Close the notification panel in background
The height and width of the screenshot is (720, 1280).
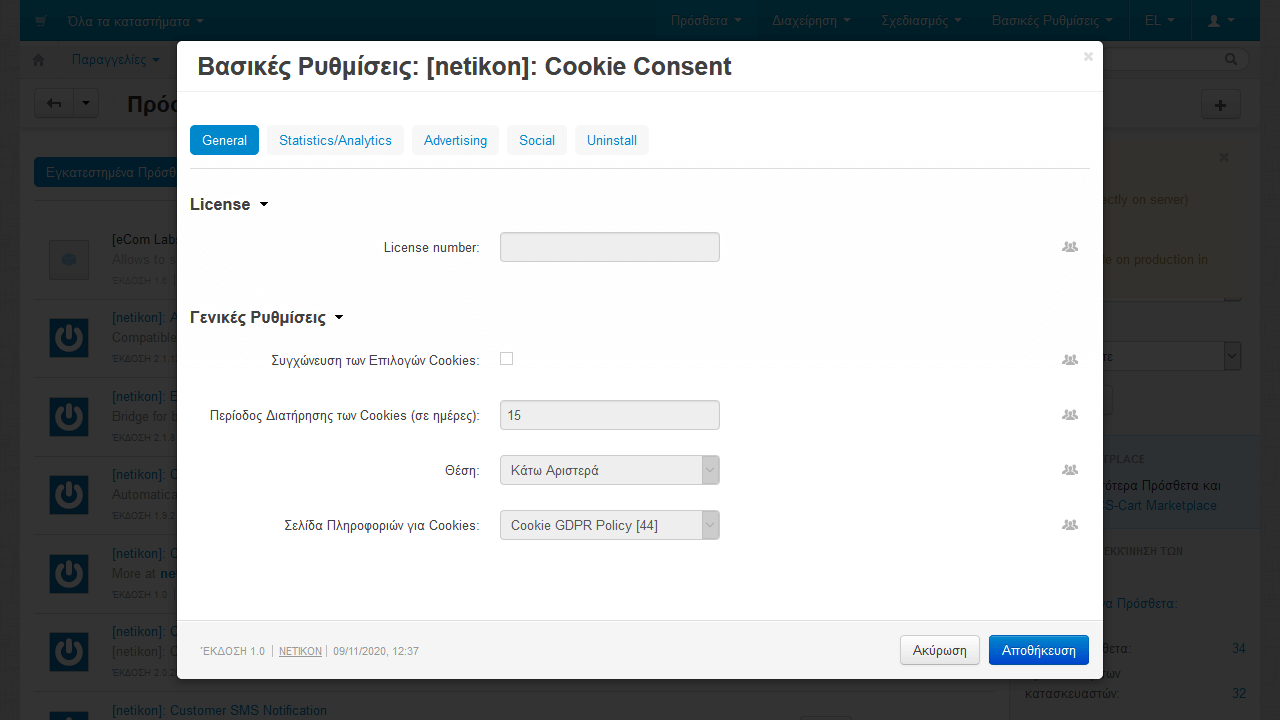tap(1224, 157)
